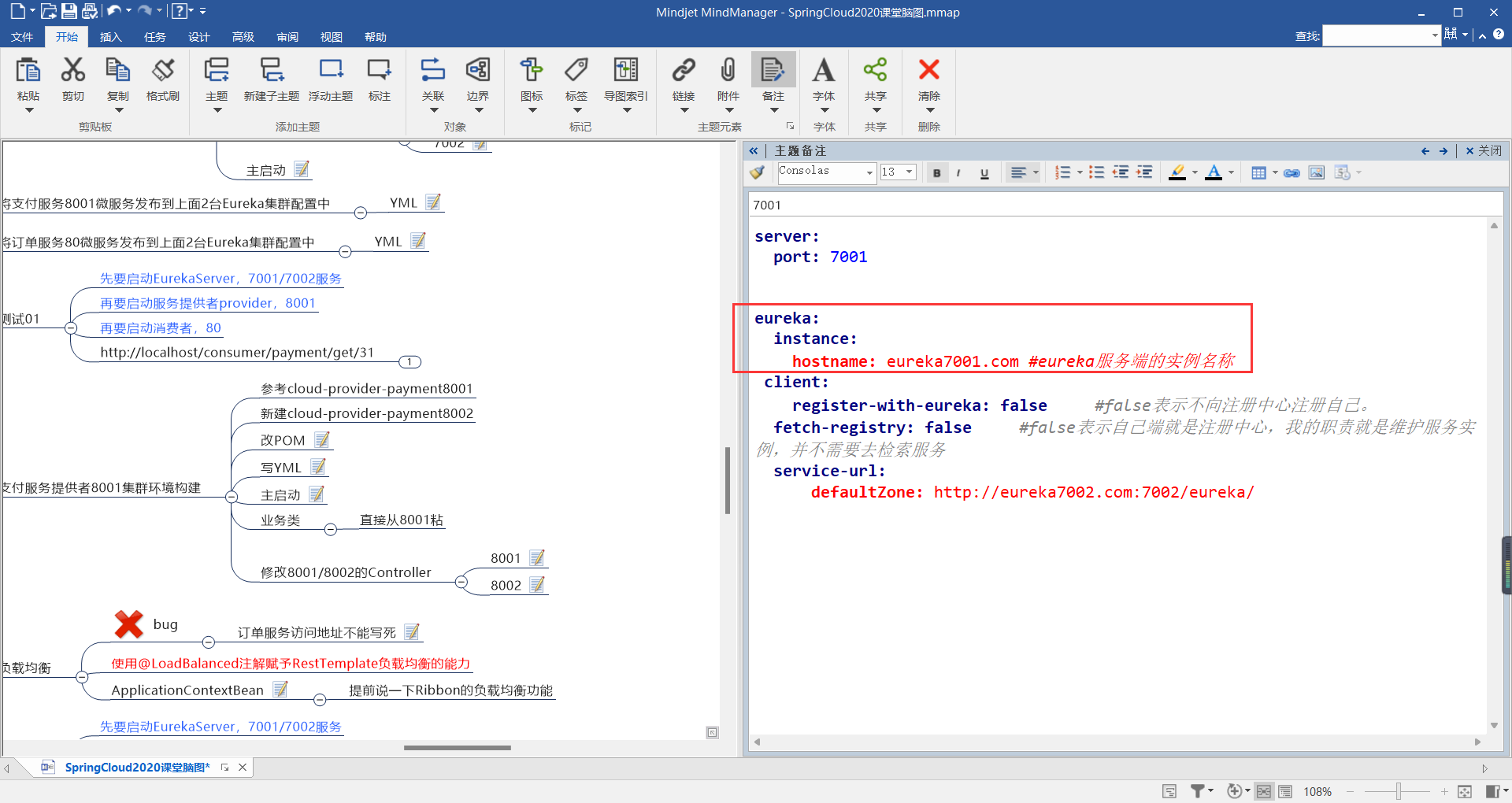The height and width of the screenshot is (803, 1512).
Task: Toggle the outline view button in status bar
Action: click(x=1285, y=791)
